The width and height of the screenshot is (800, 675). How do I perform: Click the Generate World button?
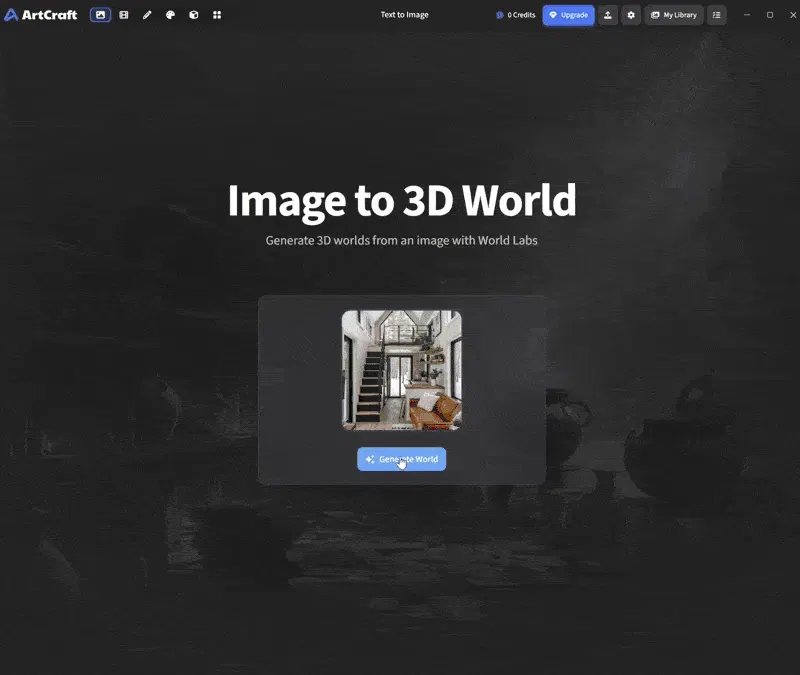[402, 459]
